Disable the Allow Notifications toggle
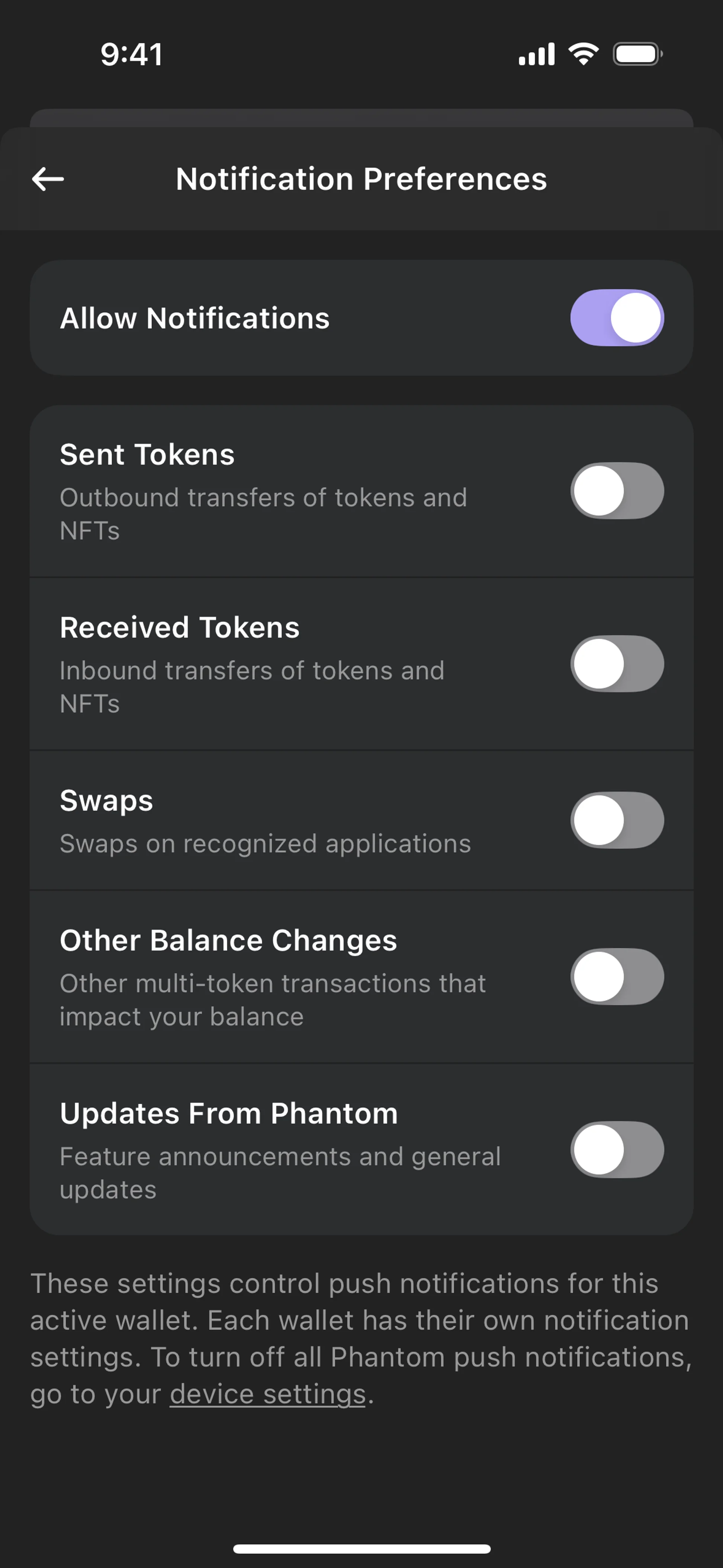This screenshot has width=723, height=1568. tap(616, 318)
